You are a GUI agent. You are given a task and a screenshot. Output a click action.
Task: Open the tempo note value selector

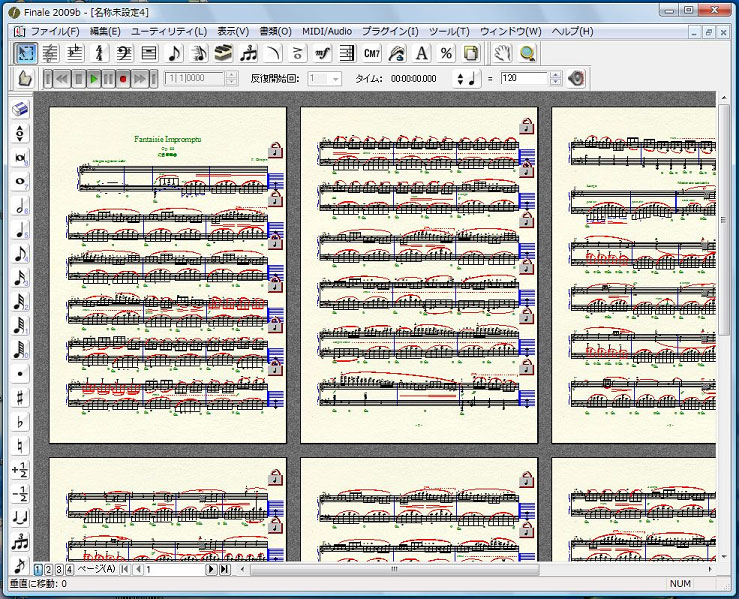[467, 78]
